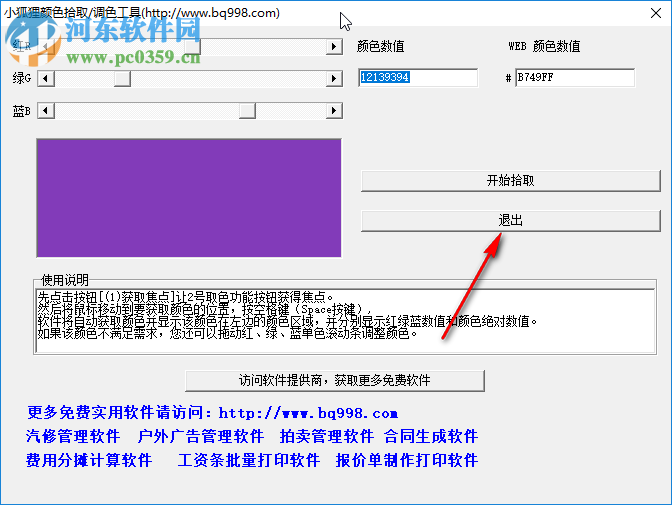Viewport: 672px width, 505px height.
Task: Click the WEB color field showing B749FF
Action: pyautogui.click(x=575, y=78)
